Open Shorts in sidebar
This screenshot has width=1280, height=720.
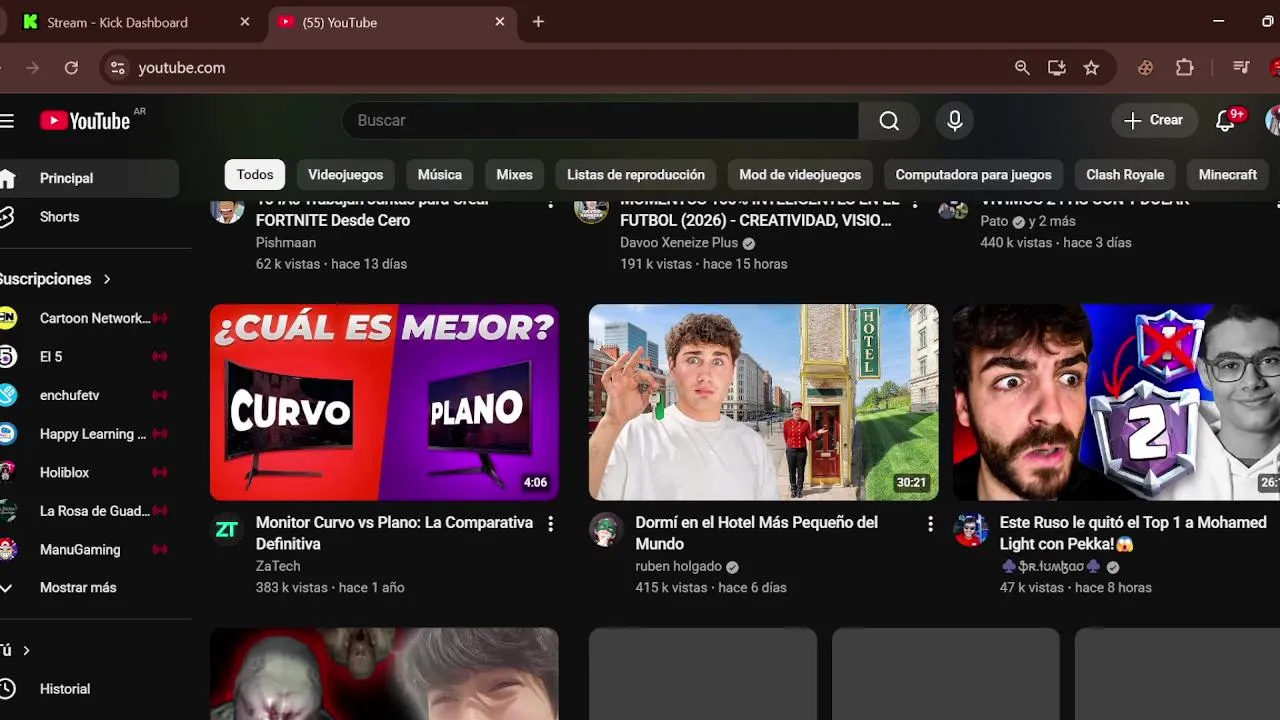[88, 217]
